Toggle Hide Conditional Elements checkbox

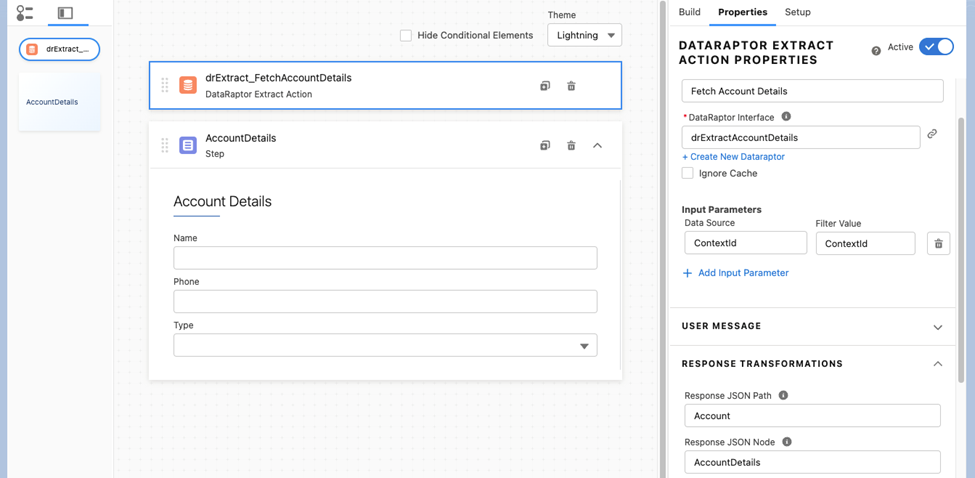tap(406, 35)
